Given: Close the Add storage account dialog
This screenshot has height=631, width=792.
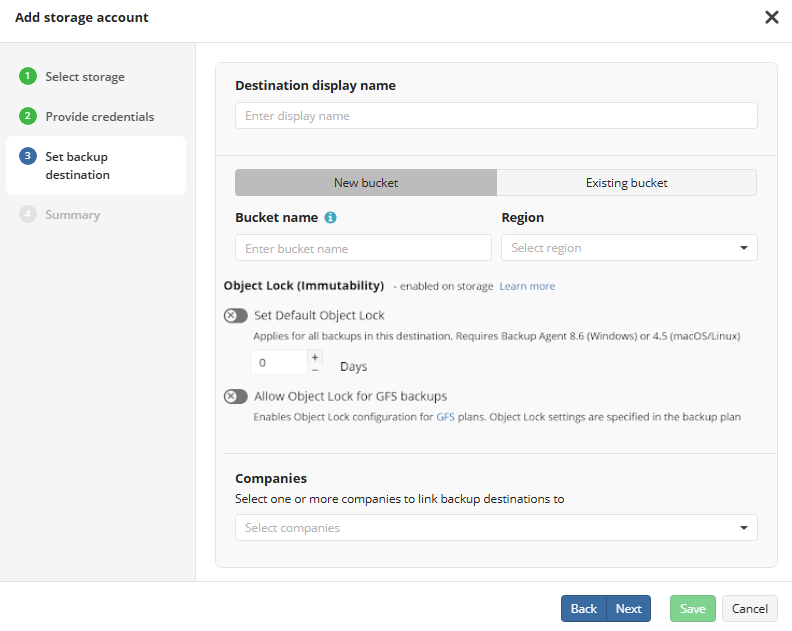Looking at the screenshot, I should (x=771, y=17).
